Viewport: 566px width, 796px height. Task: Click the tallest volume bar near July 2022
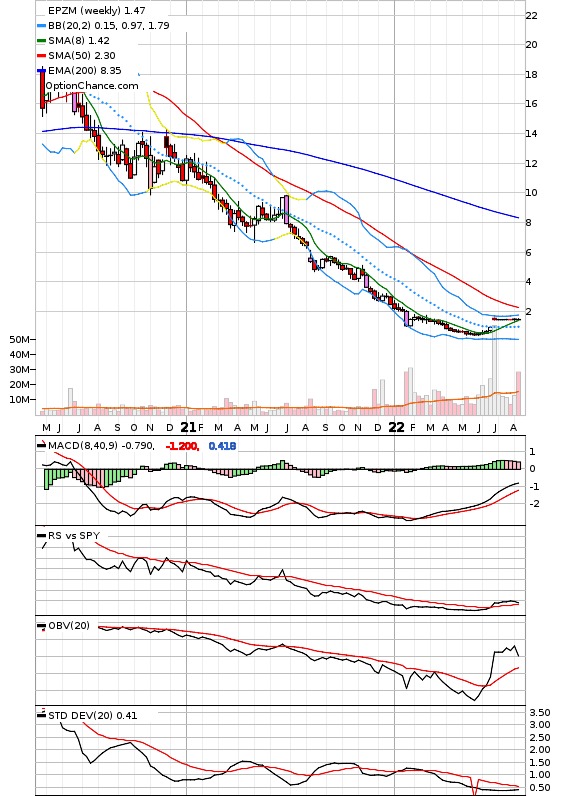click(x=494, y=370)
